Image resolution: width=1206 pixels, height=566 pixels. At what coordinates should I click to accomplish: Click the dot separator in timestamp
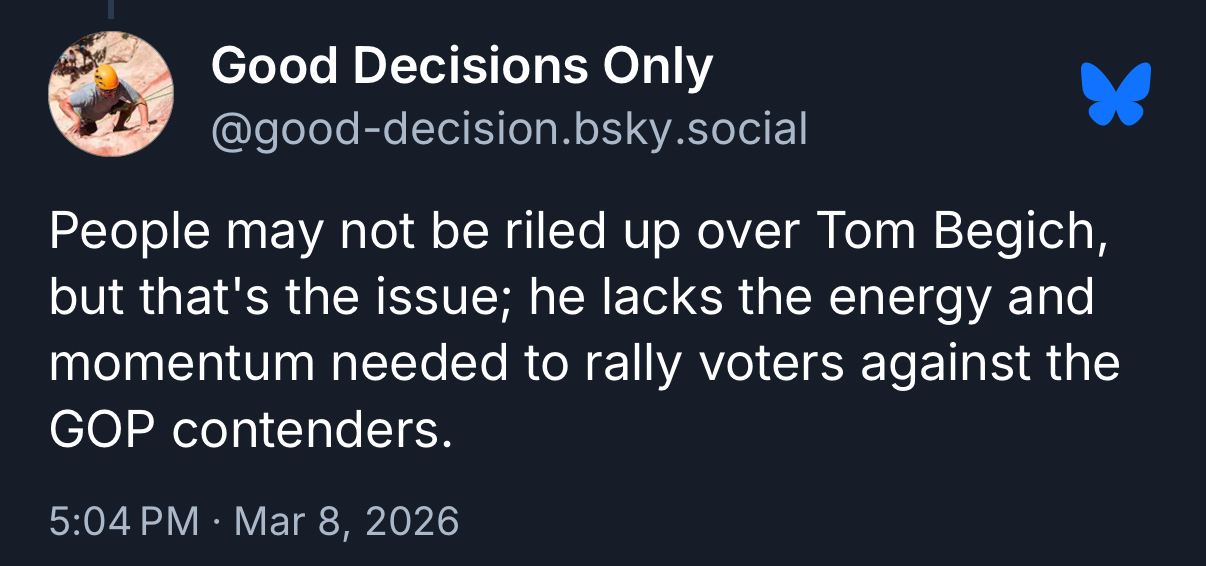pos(217,521)
